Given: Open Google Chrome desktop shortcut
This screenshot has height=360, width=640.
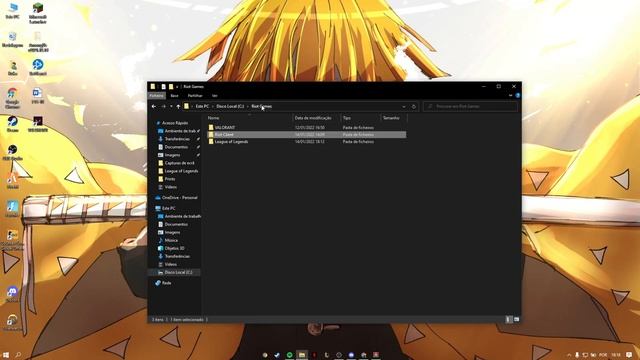Looking at the screenshot, I should [x=12, y=98].
